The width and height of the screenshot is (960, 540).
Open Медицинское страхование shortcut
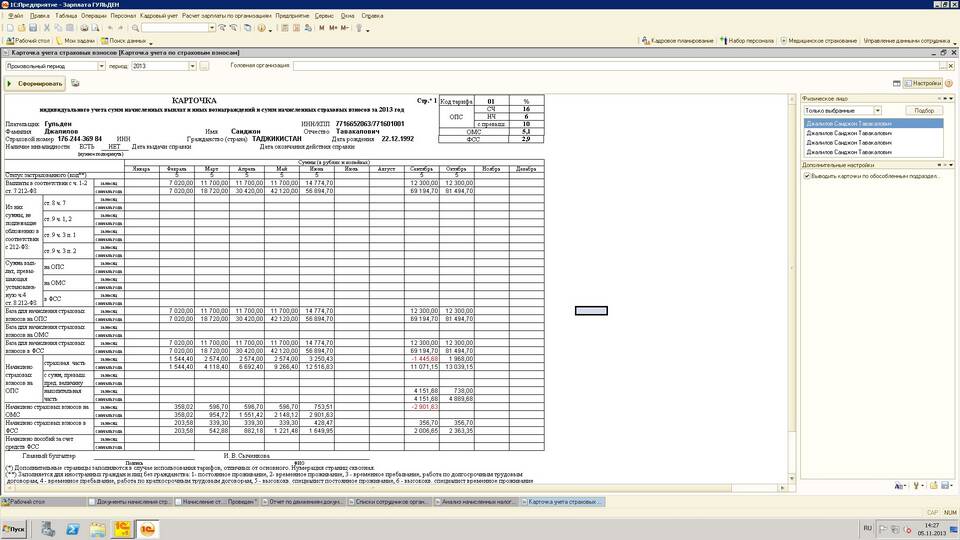[819, 41]
